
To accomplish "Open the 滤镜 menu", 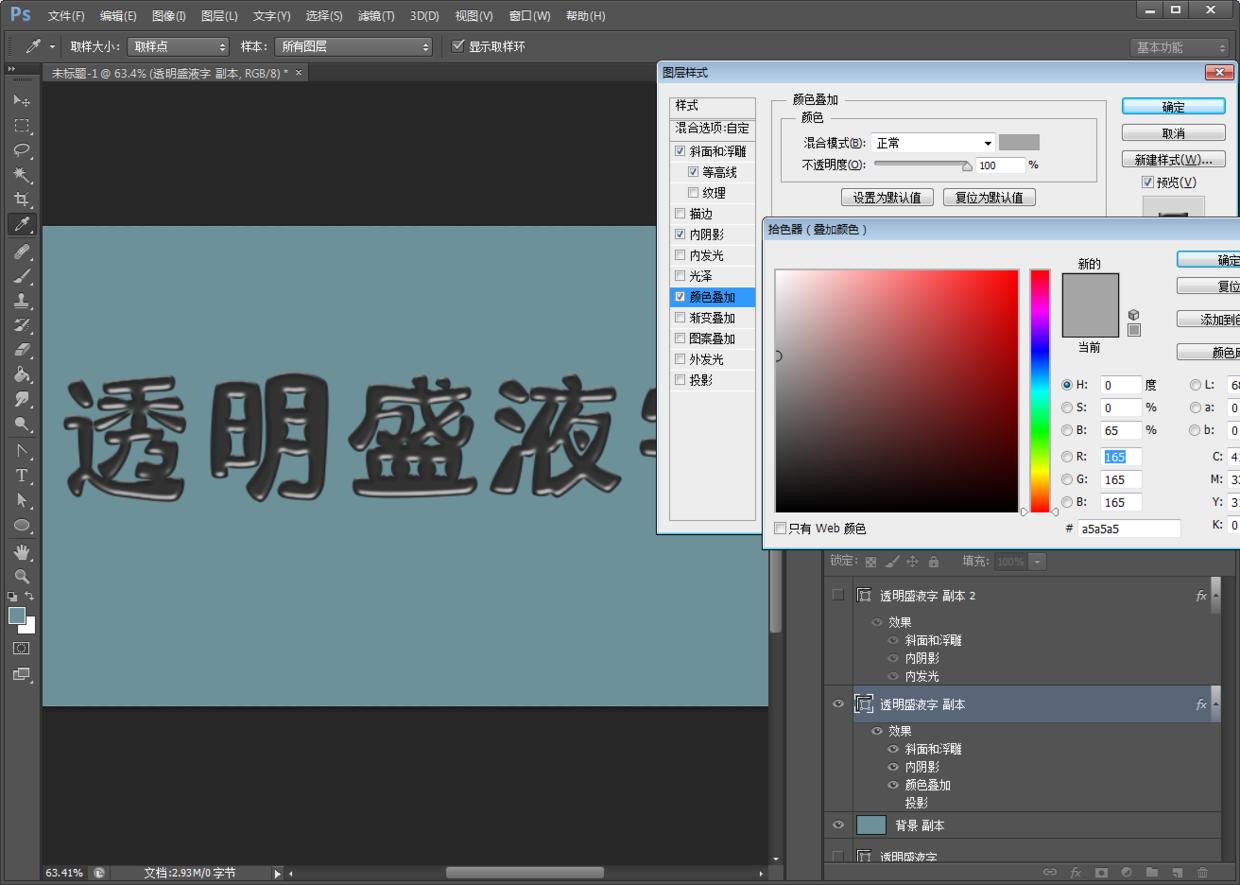I will click(375, 15).
